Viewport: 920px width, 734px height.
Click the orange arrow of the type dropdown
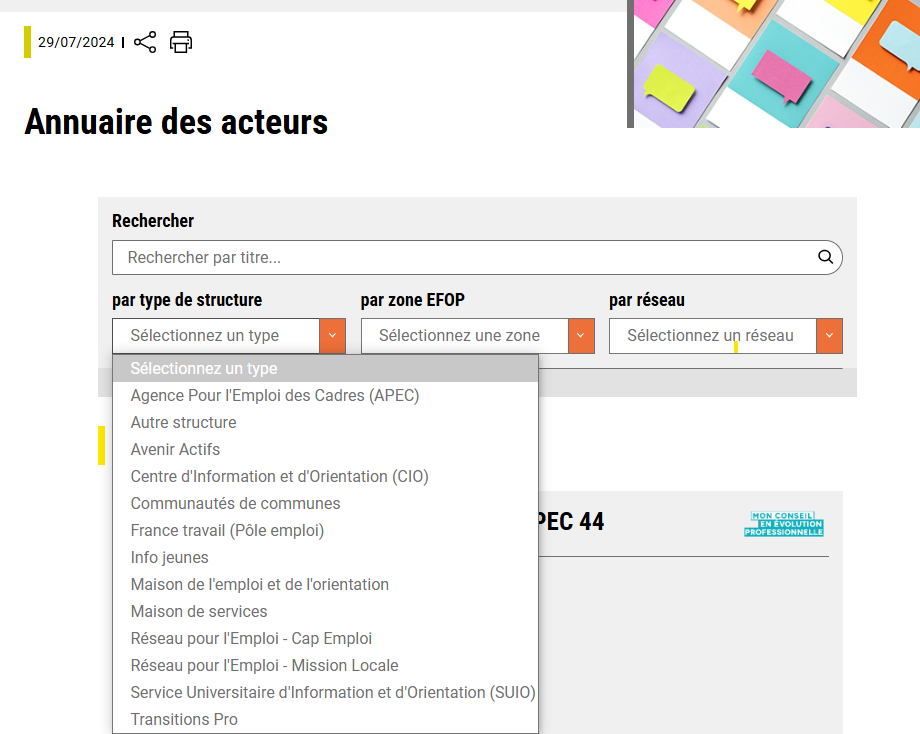(x=333, y=336)
